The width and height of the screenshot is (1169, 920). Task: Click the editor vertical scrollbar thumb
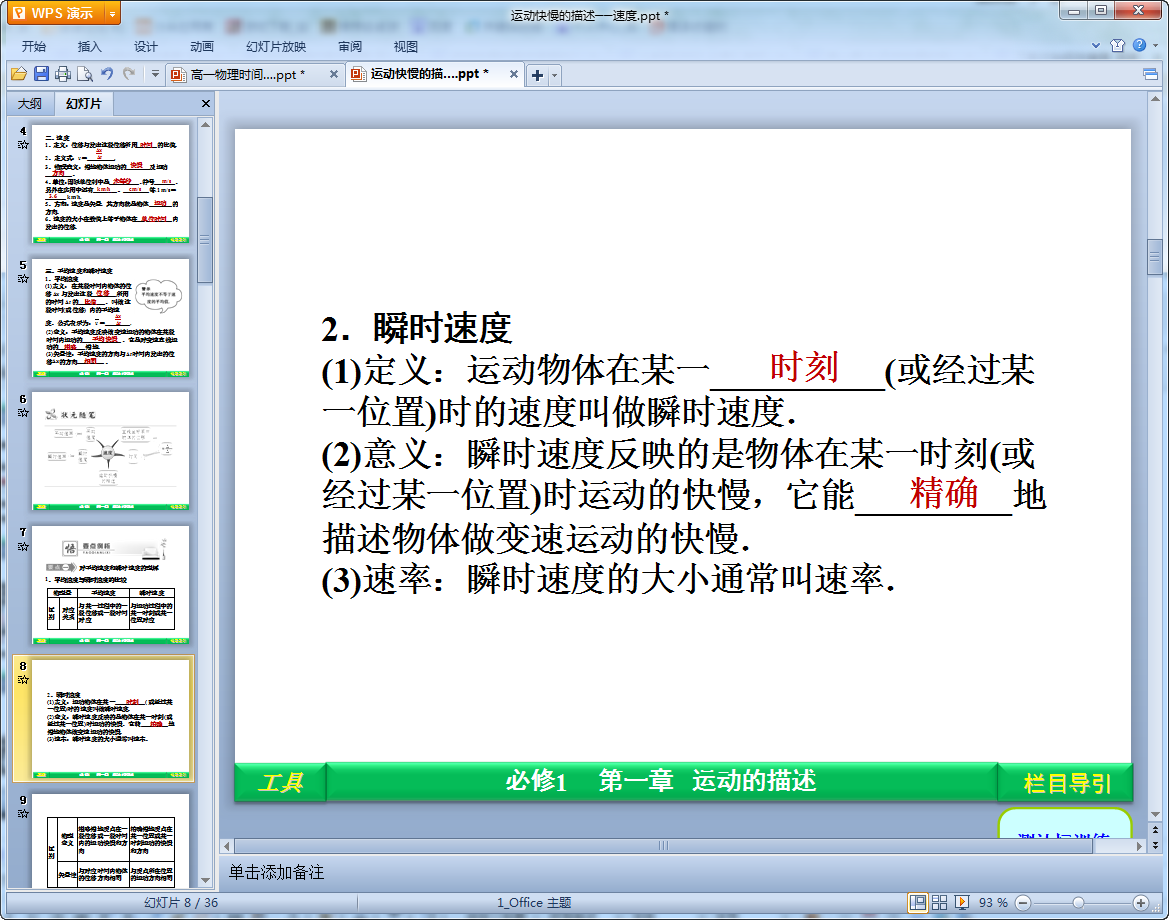(x=1155, y=258)
